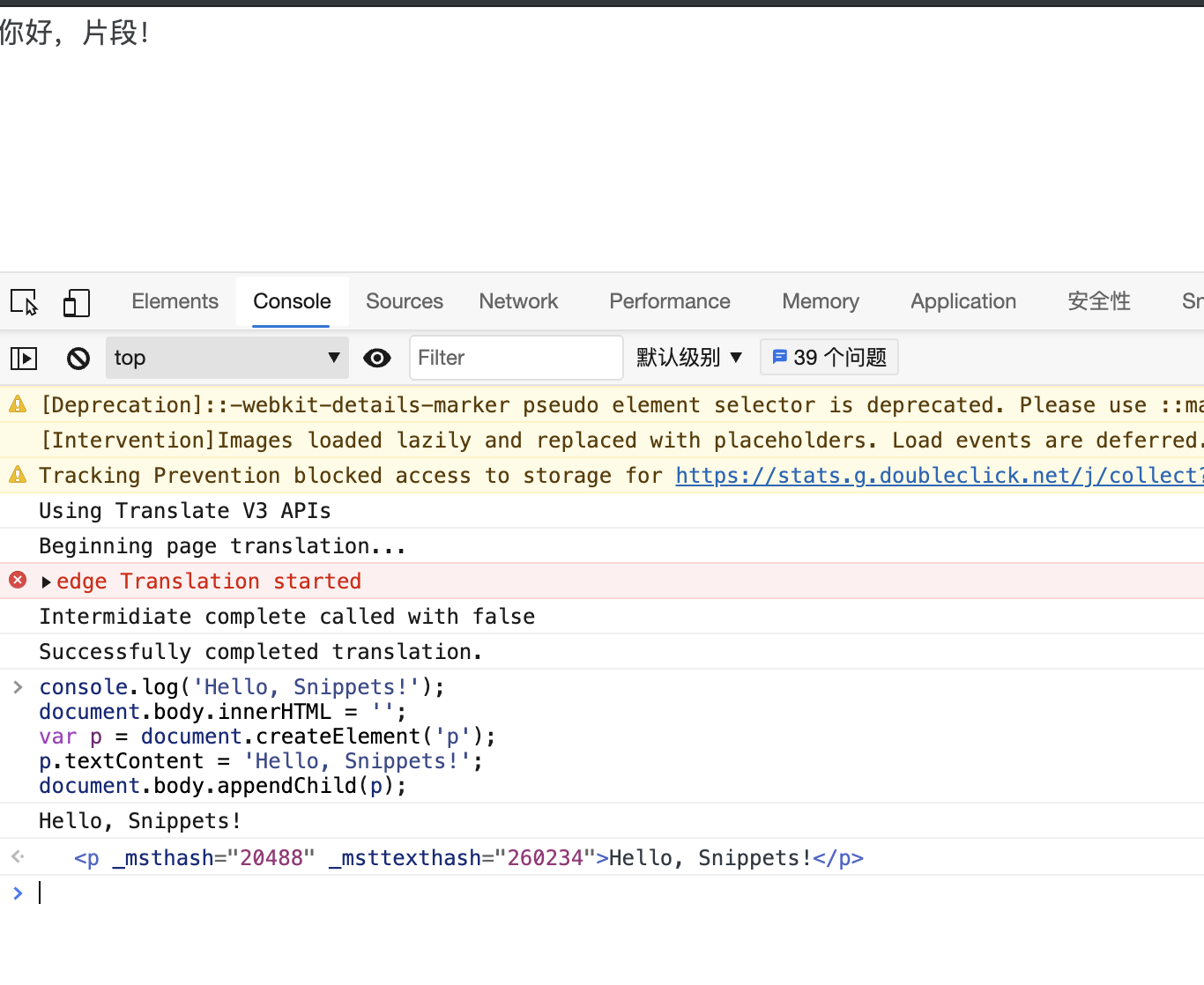Click the eye live expression icon
The image size is (1204, 985).
click(x=377, y=358)
